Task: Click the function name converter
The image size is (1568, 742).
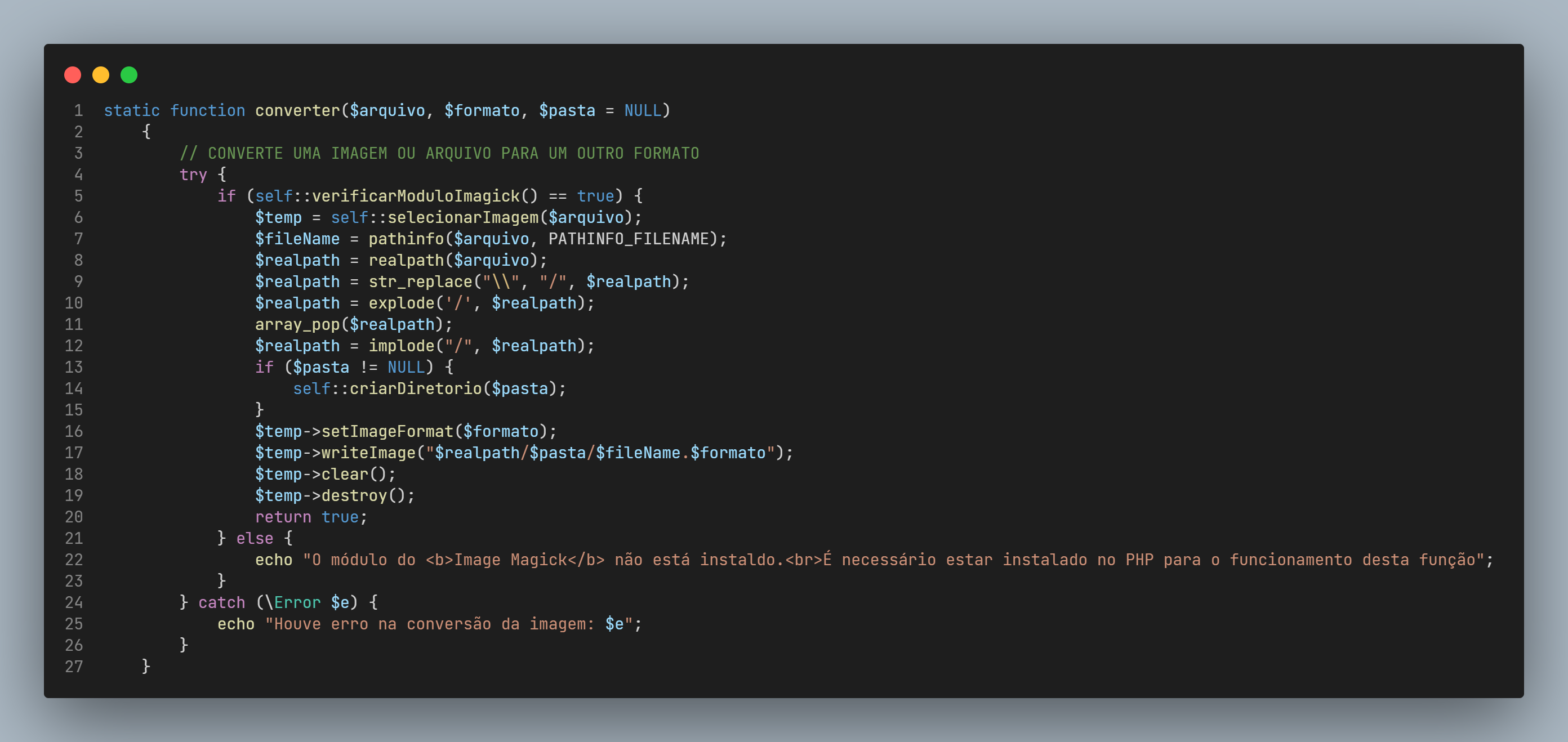Action: [x=297, y=111]
